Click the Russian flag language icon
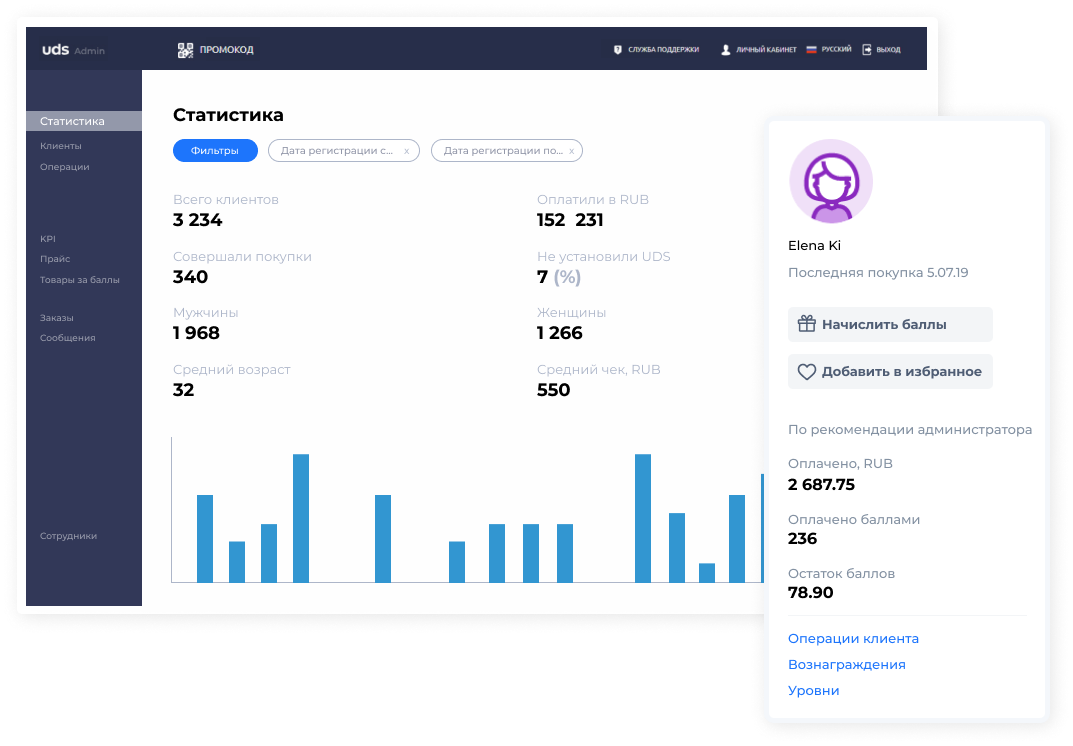The image size is (1073, 746). point(812,49)
